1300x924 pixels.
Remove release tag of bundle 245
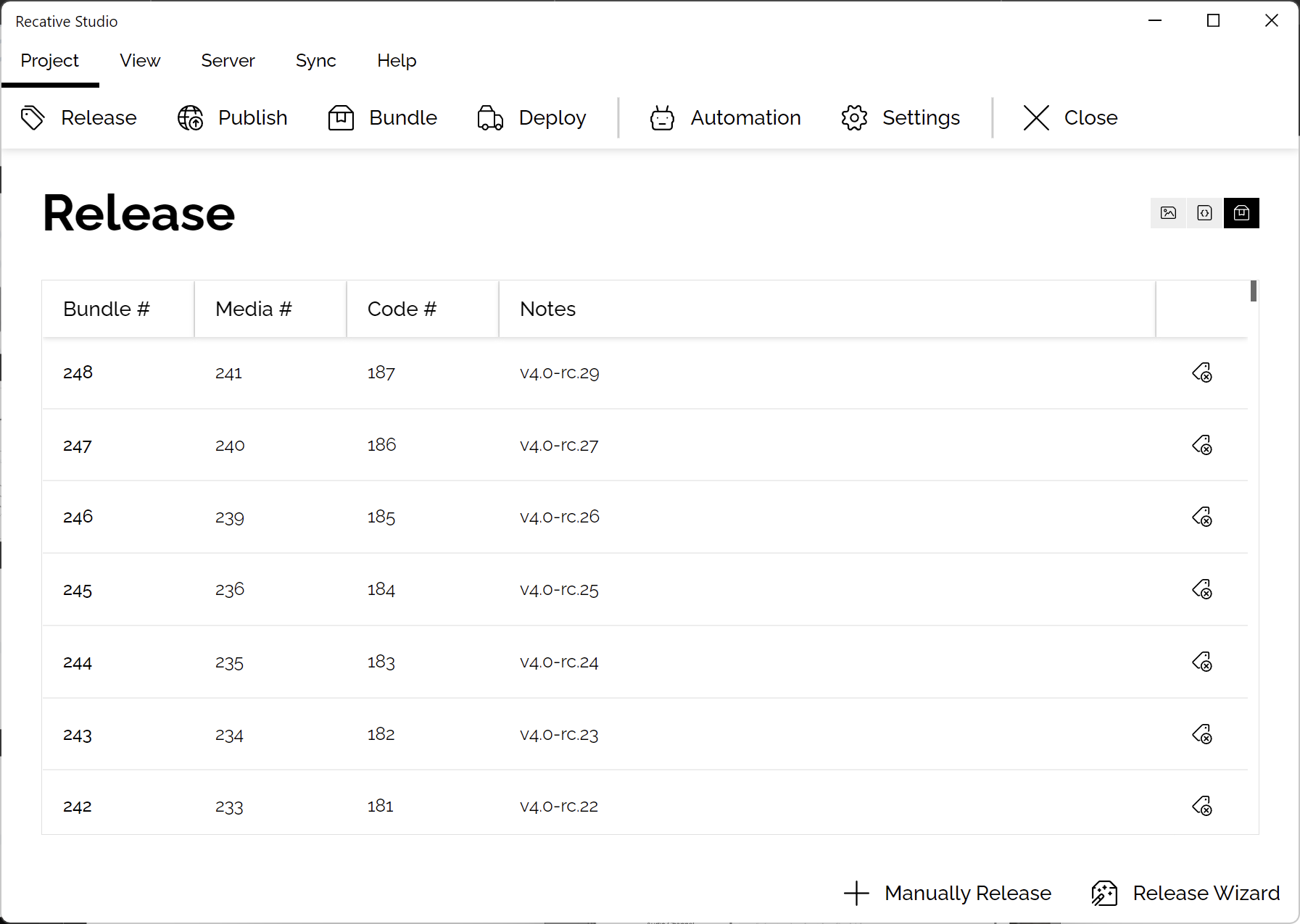tap(1202, 589)
